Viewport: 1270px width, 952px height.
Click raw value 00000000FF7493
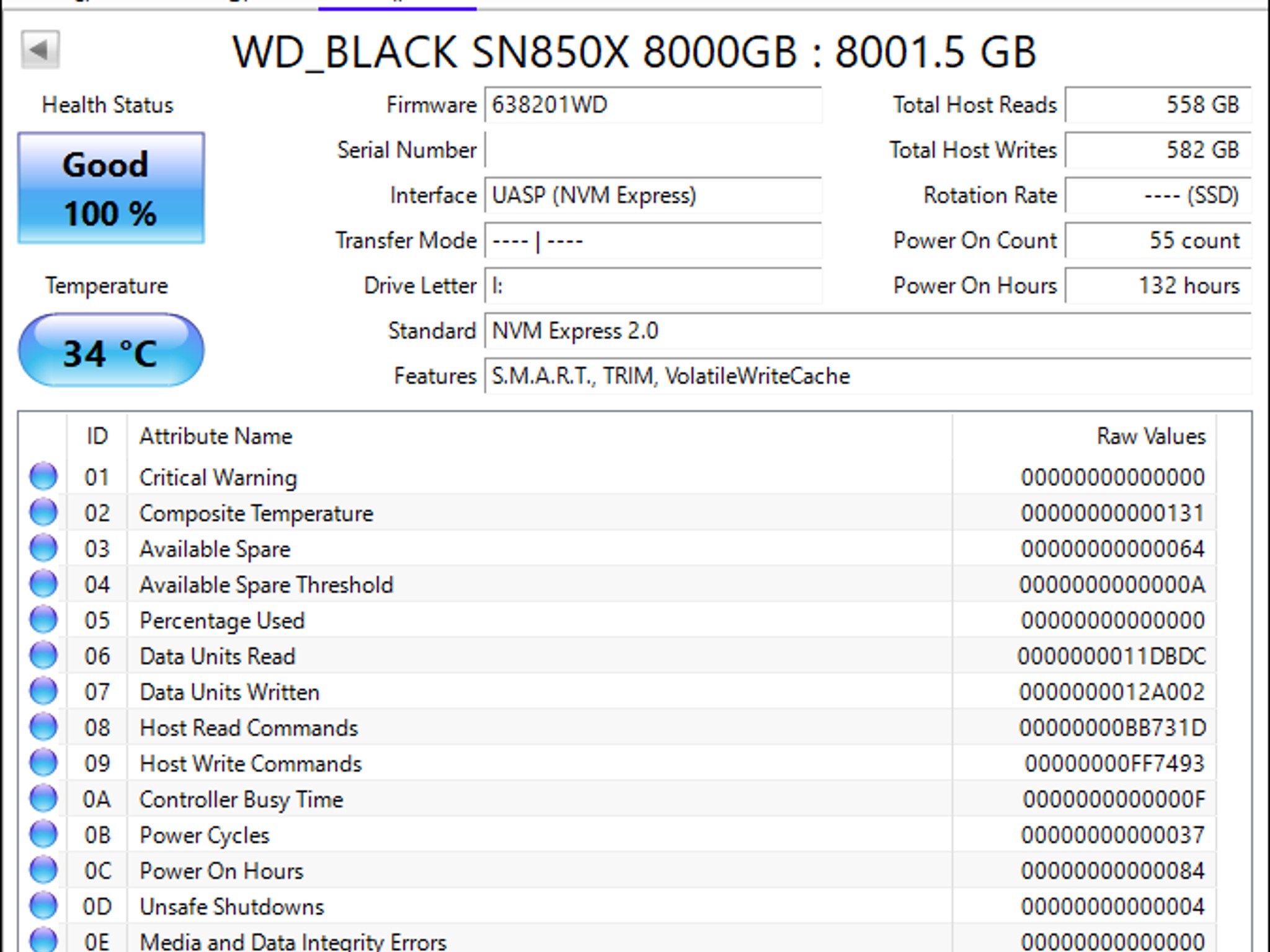pyautogui.click(x=1114, y=764)
